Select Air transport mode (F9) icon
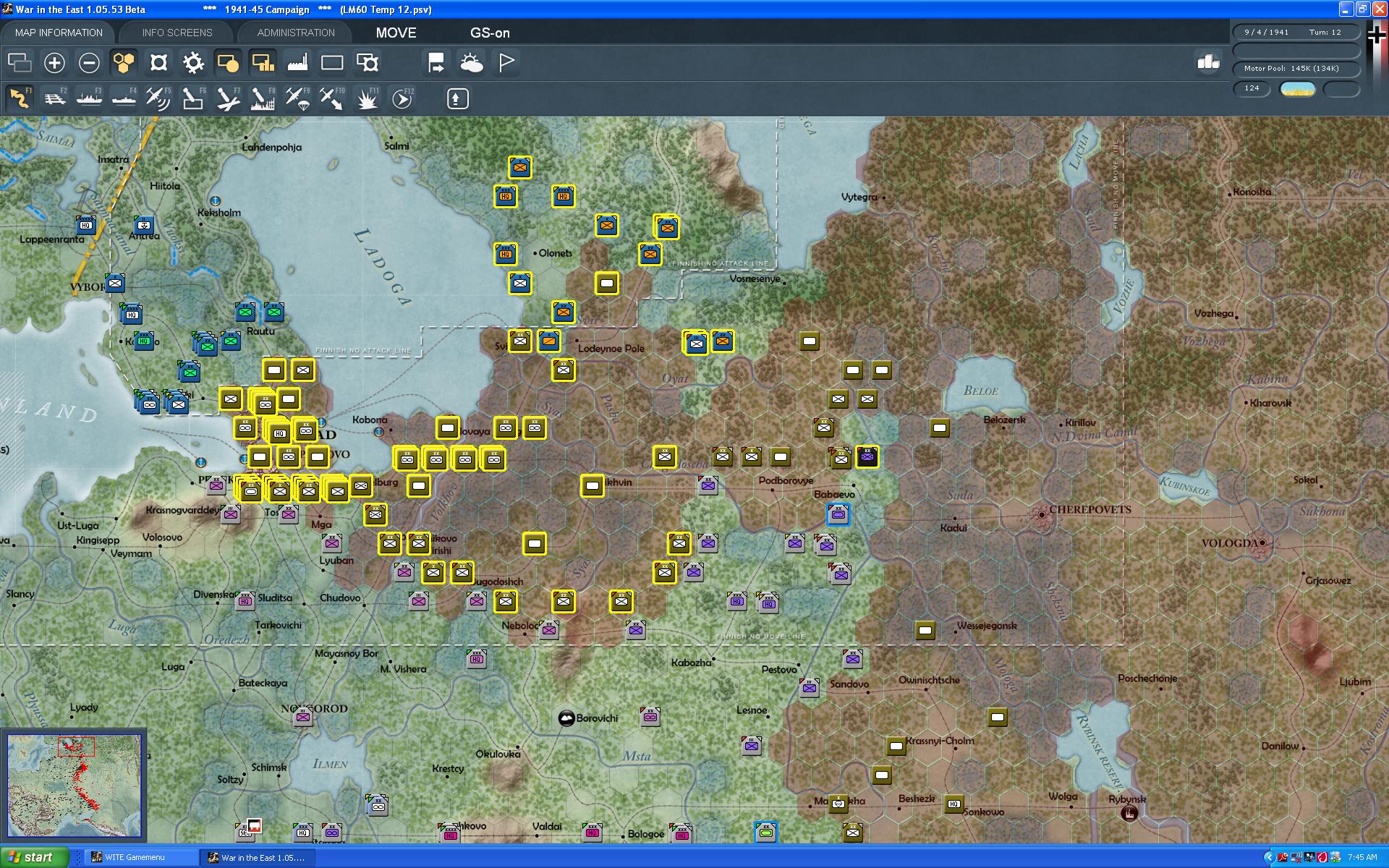Image resolution: width=1389 pixels, height=868 pixels. pos(297,98)
